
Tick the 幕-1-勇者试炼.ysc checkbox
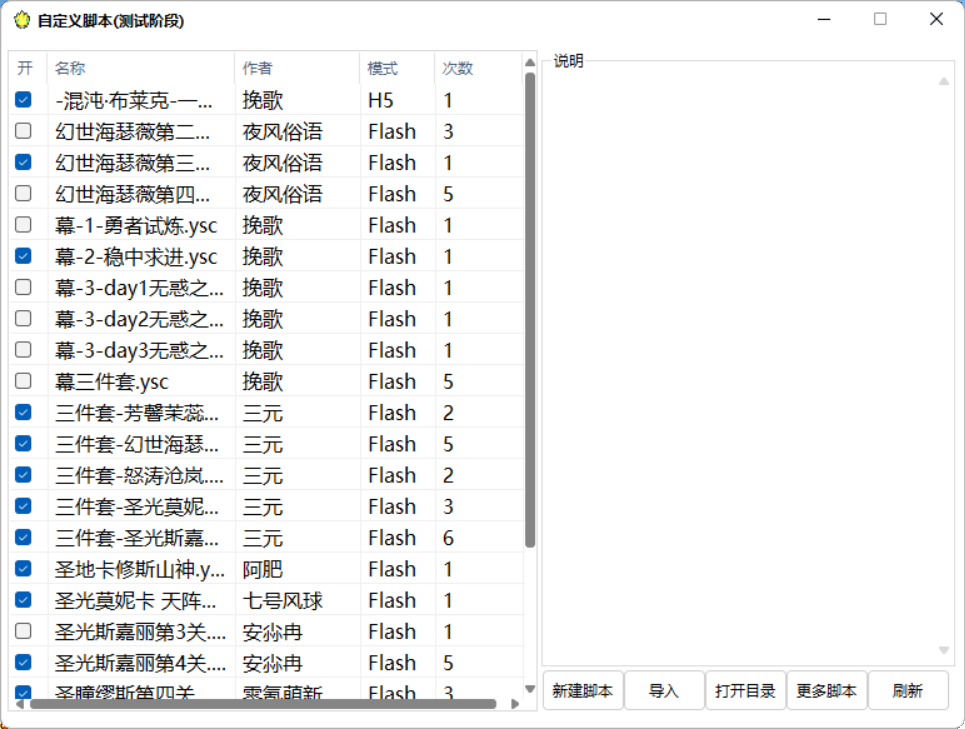[23, 225]
